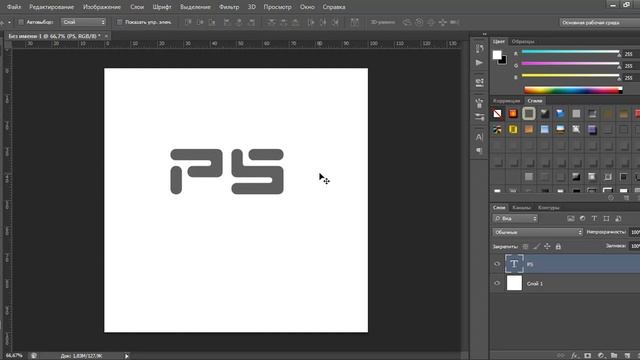
Task: Click the color spectrum ramp
Action: [x=573, y=91]
